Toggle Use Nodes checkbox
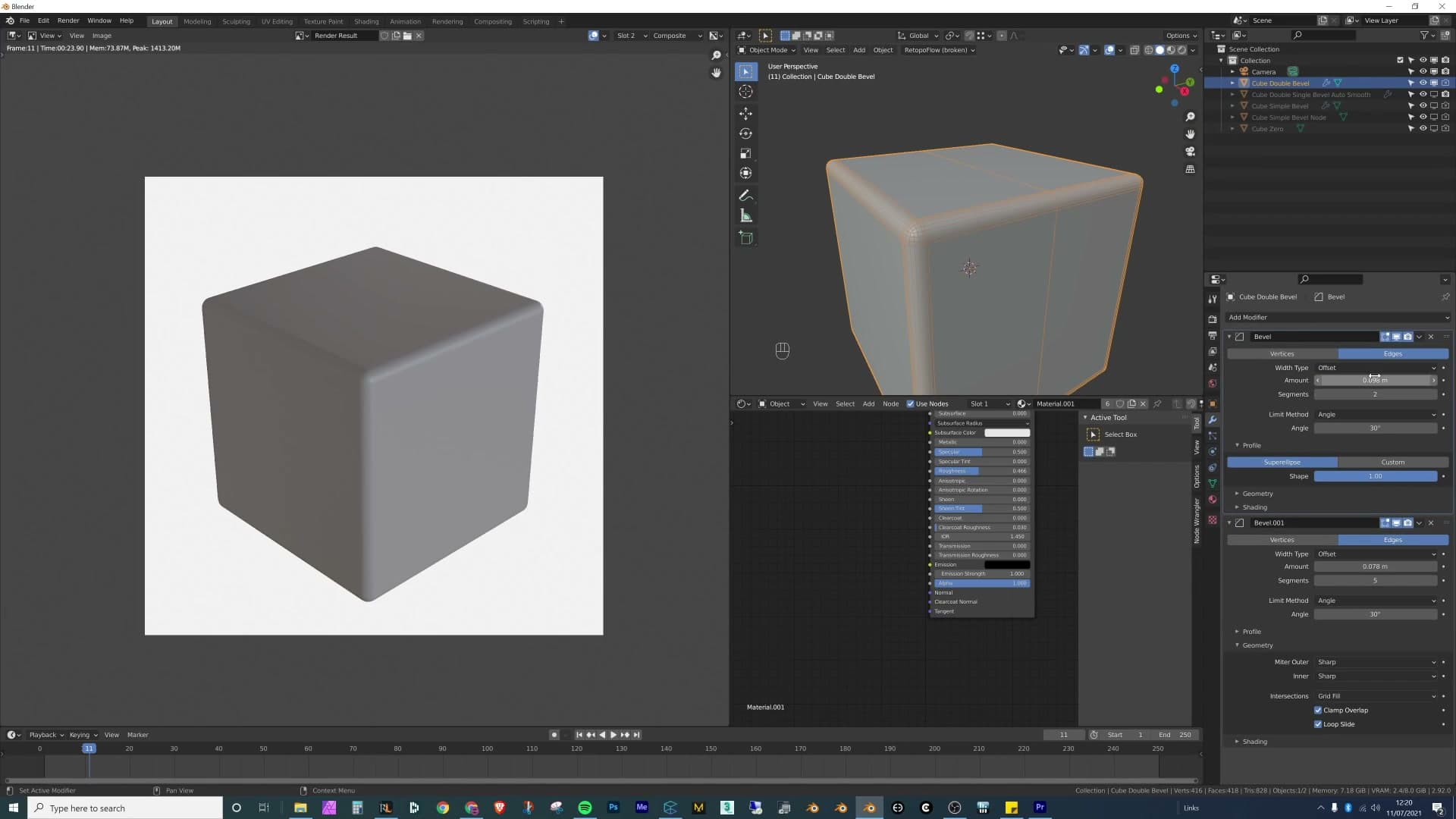This screenshot has width=1456, height=819. [910, 404]
